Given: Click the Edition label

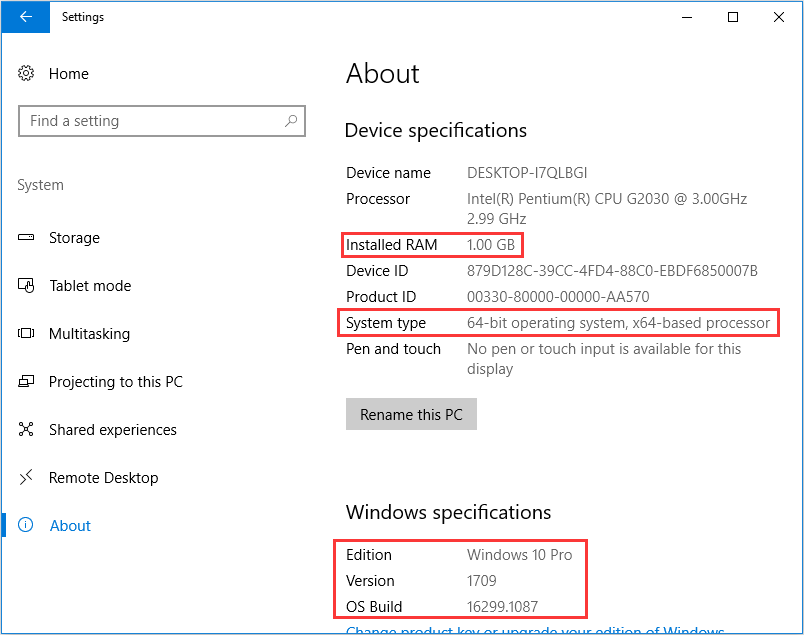Looking at the screenshot, I should (x=369, y=554).
